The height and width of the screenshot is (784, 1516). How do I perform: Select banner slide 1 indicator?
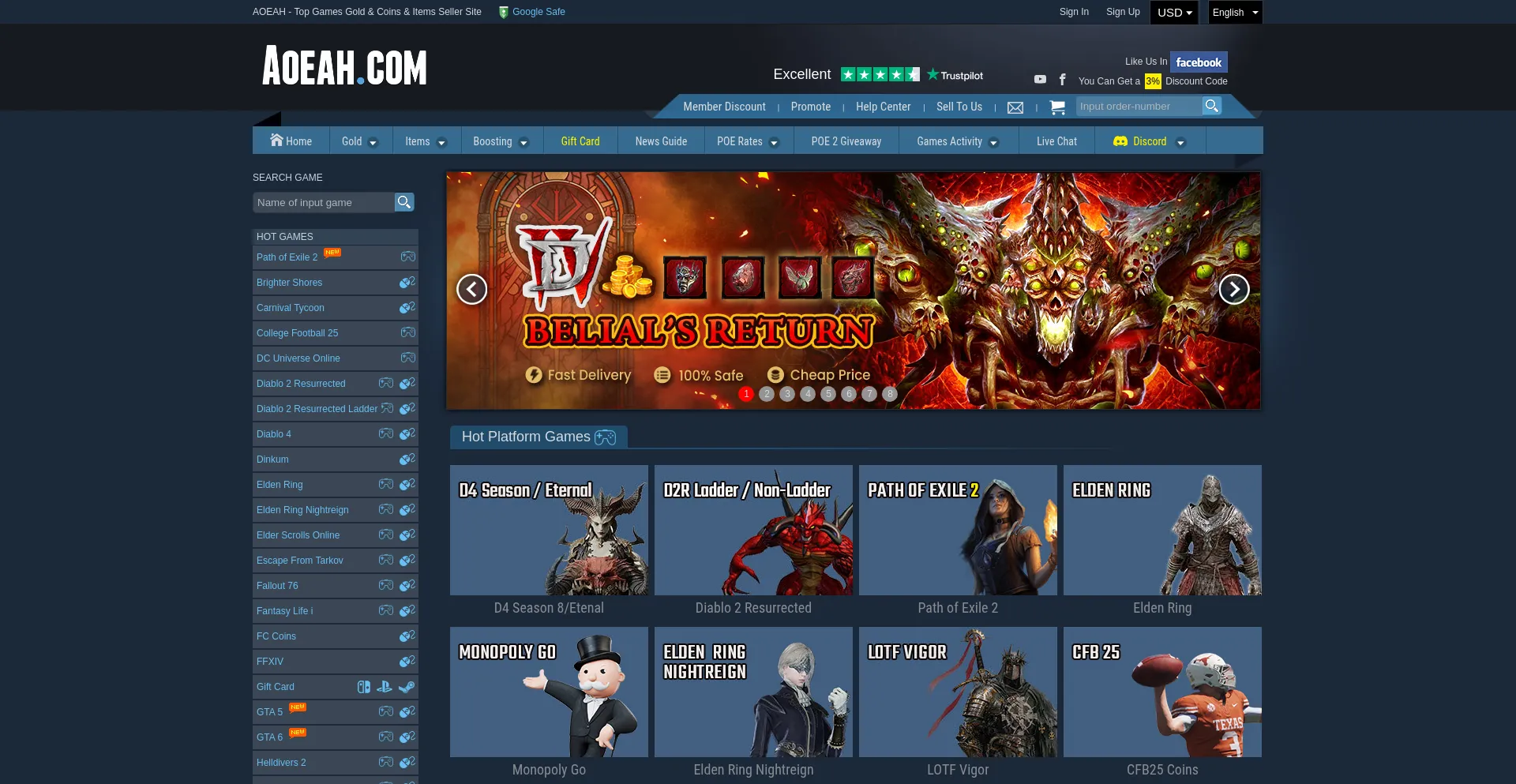pos(746,394)
